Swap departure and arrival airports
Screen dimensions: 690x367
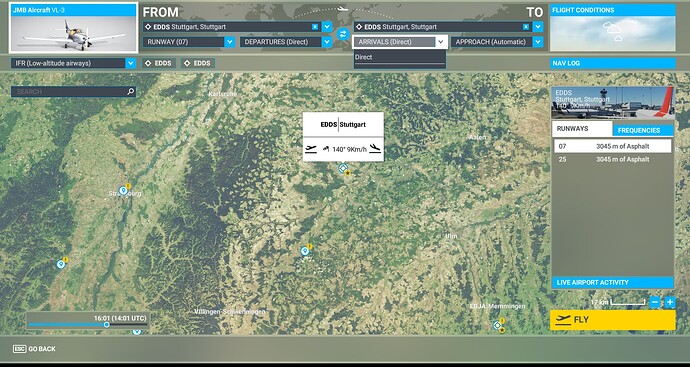click(343, 34)
